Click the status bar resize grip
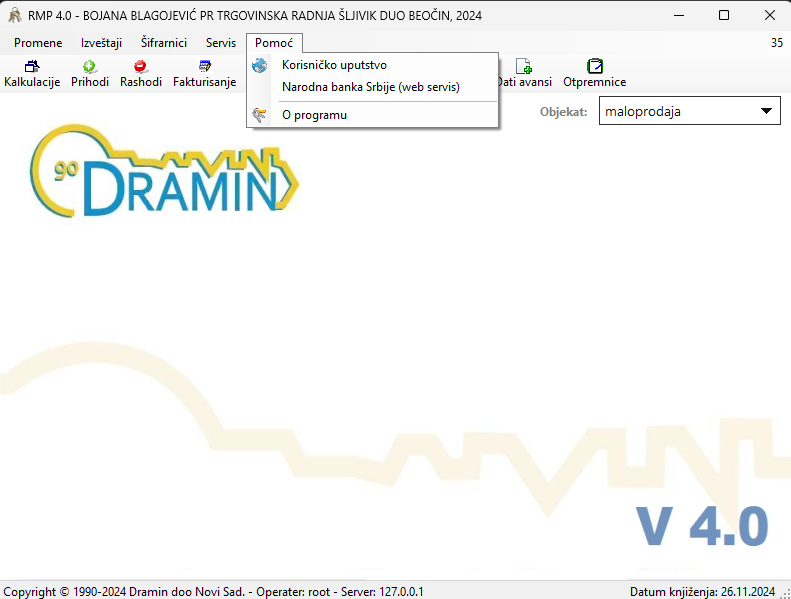 coord(785,593)
